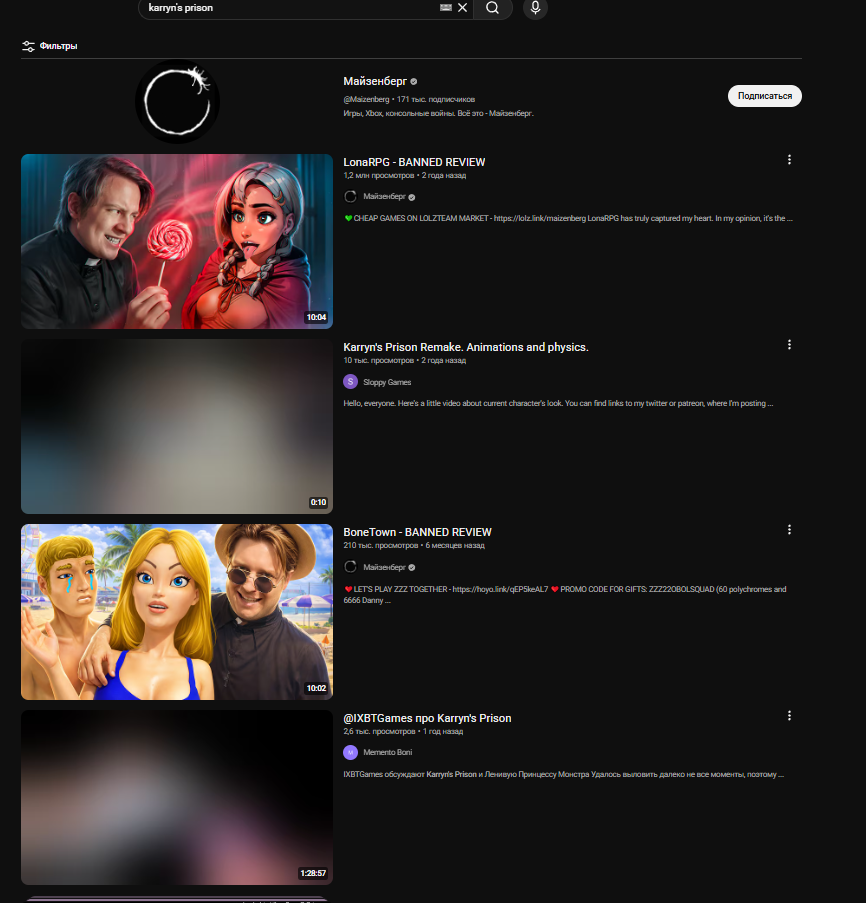
Task: Click the 2,6 тыс. просмотров view count
Action: (x=379, y=731)
